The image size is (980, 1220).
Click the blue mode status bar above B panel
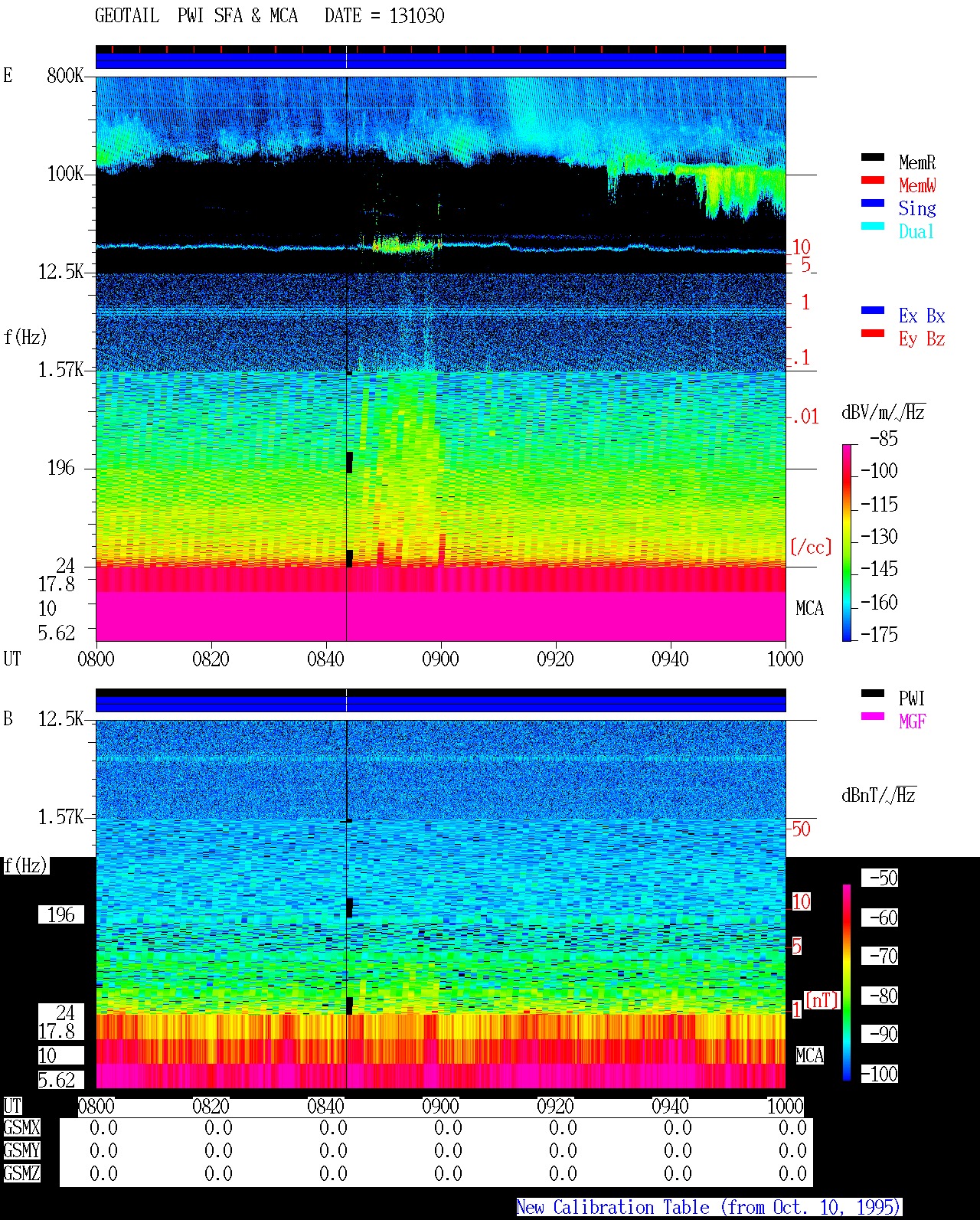point(440,703)
